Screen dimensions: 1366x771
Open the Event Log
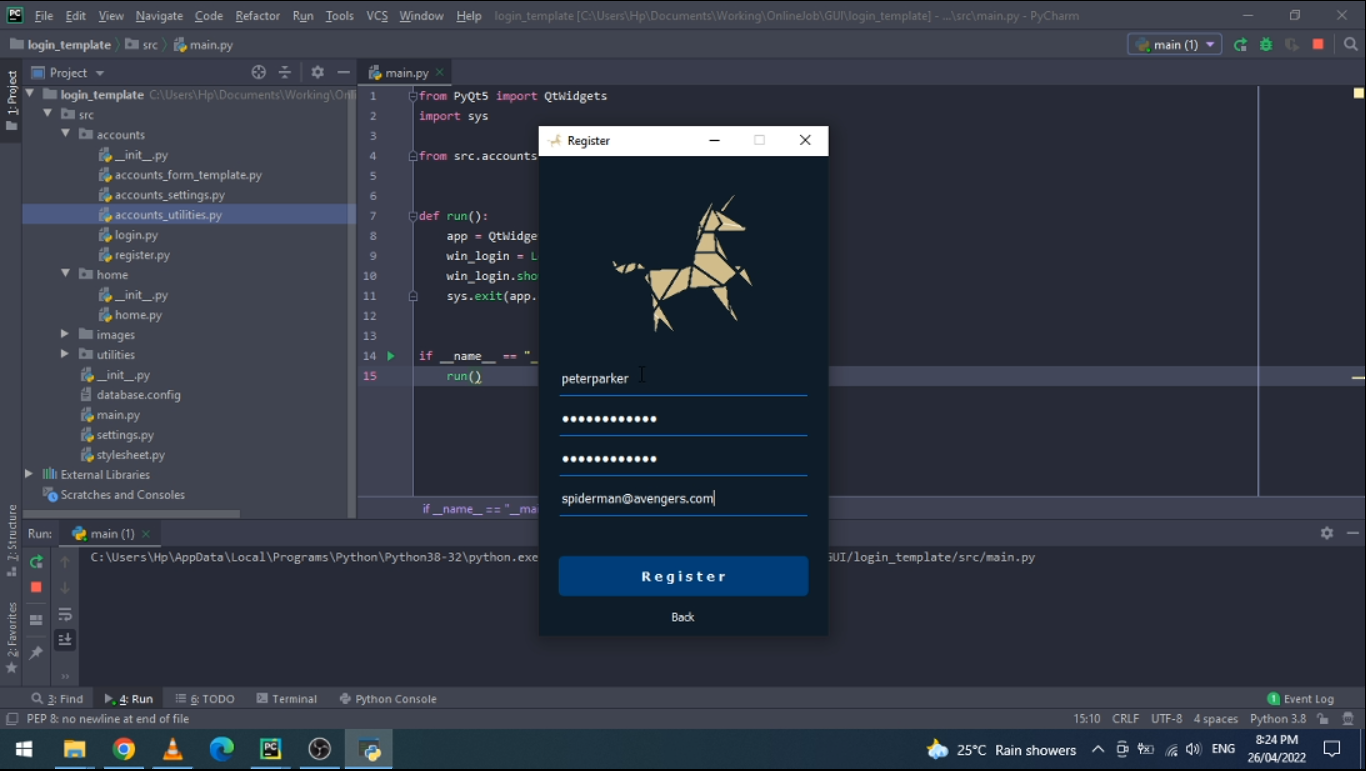[1300, 699]
